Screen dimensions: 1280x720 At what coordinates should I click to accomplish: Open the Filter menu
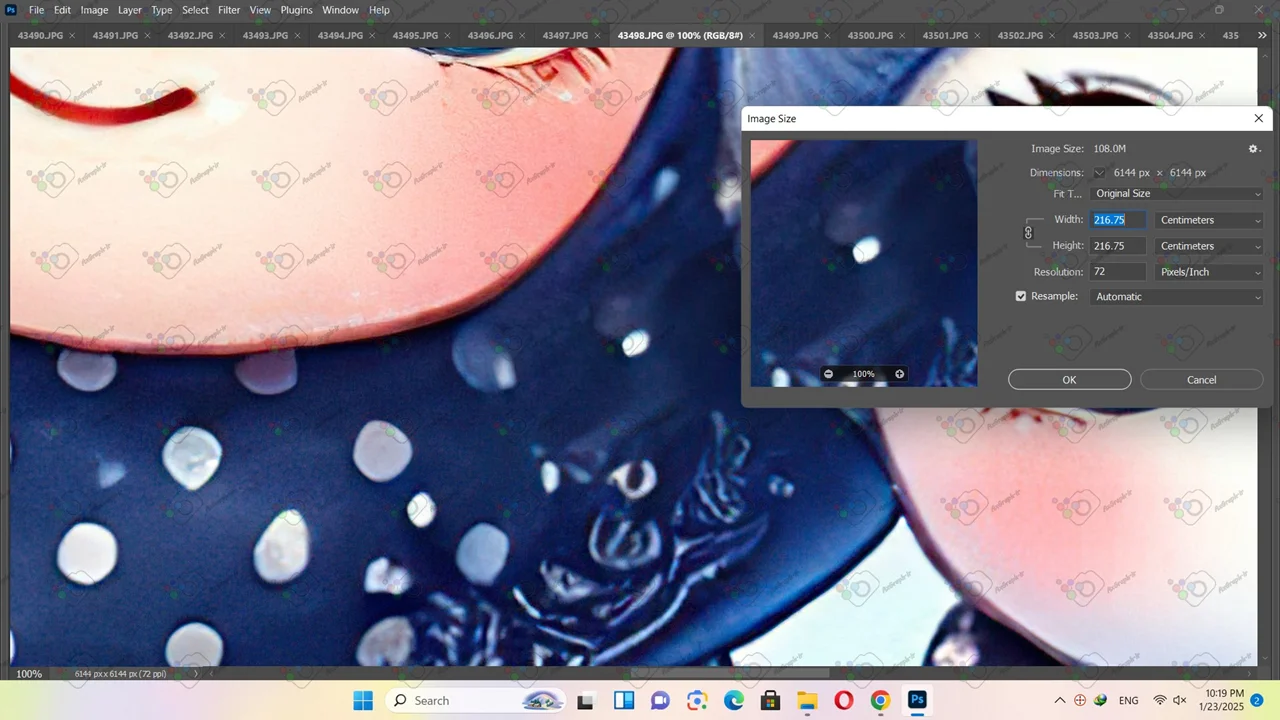229,10
